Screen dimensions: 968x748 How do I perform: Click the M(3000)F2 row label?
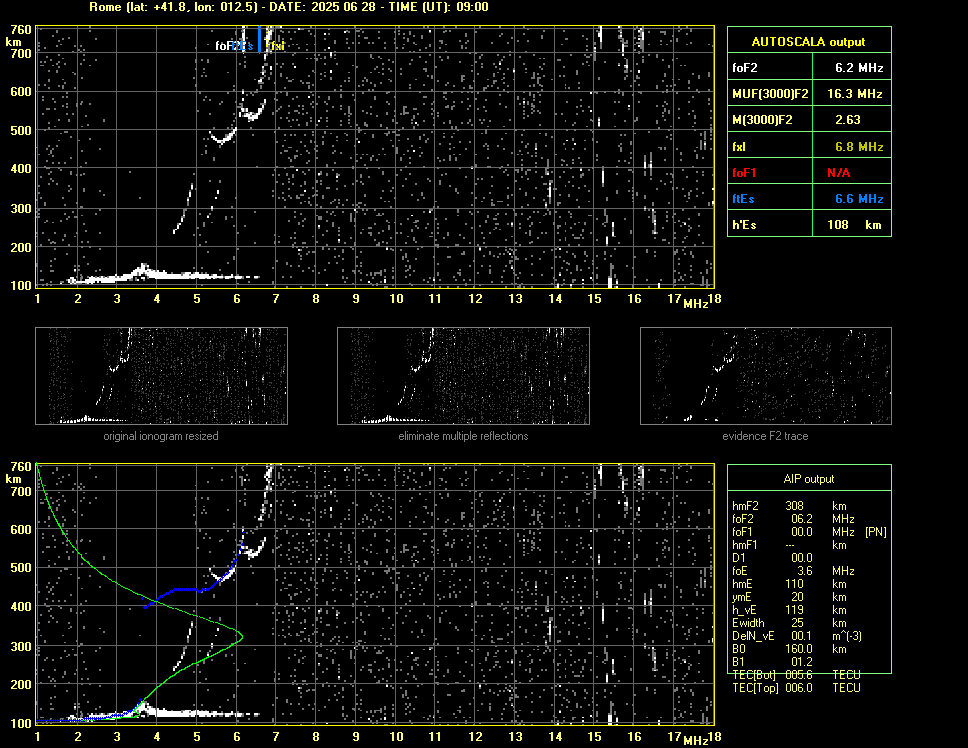pos(762,120)
